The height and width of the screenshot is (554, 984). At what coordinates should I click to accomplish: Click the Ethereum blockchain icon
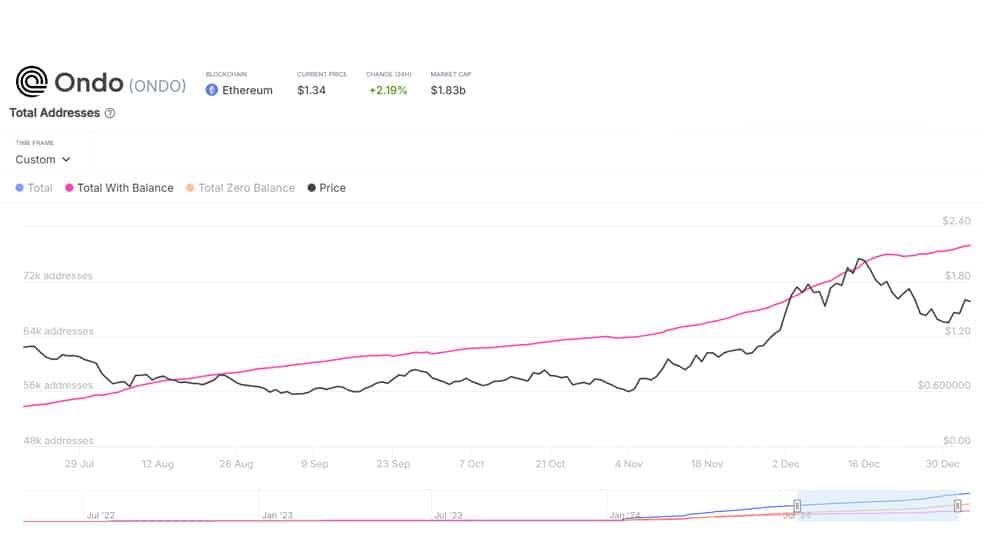[x=211, y=90]
